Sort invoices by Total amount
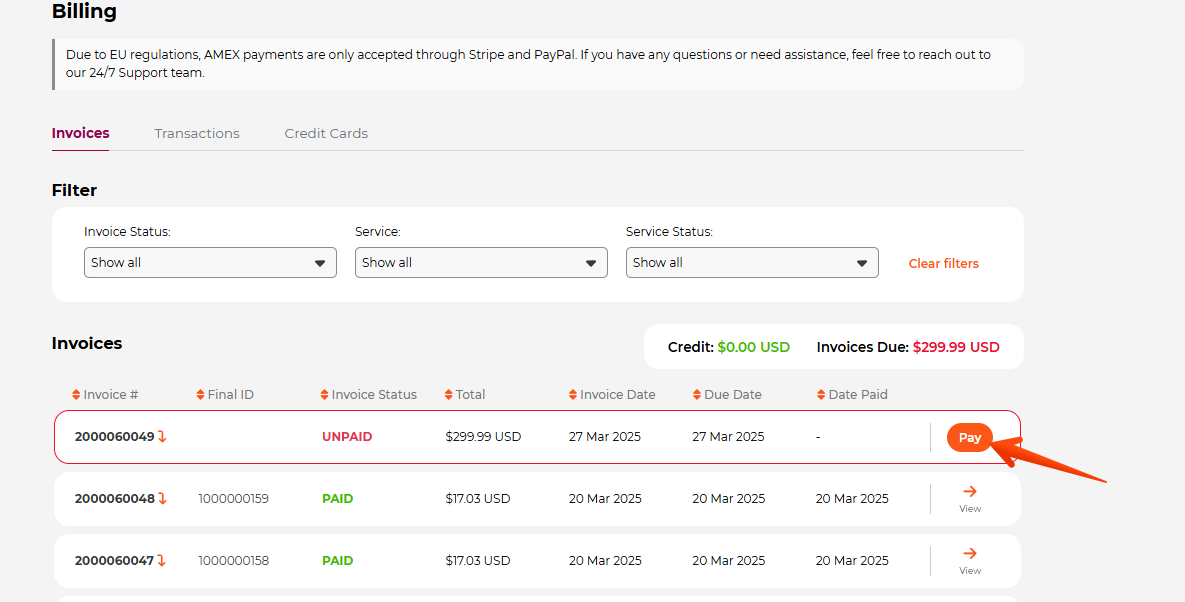1185x602 pixels. (x=449, y=395)
